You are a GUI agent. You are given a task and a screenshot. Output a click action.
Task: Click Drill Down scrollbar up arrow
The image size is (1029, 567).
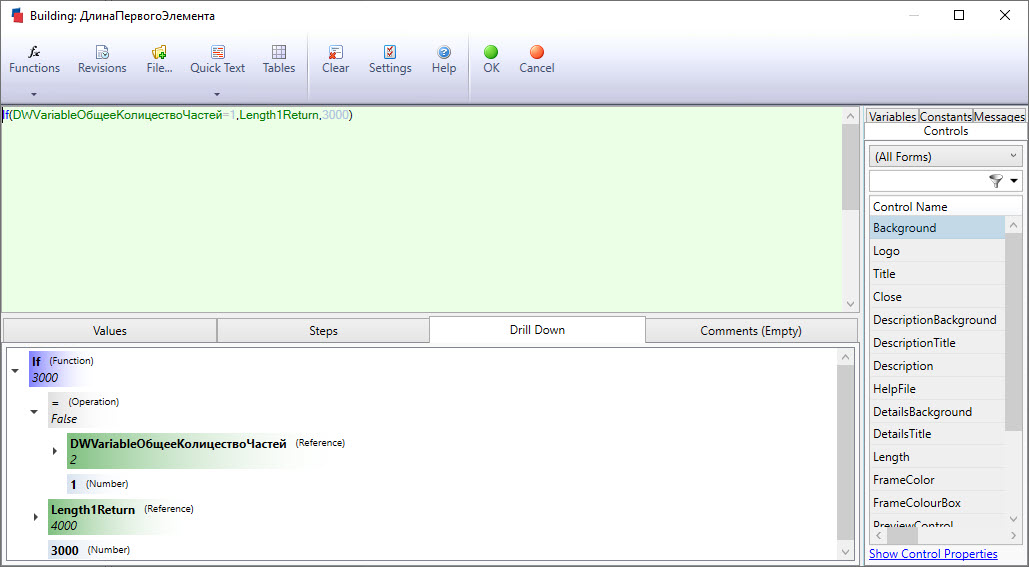845,357
